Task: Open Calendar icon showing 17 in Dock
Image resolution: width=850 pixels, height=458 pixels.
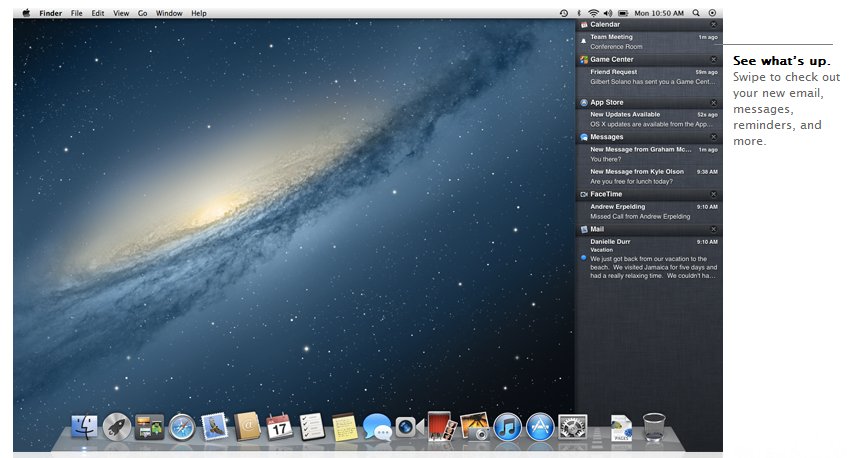Action: pyautogui.click(x=279, y=427)
